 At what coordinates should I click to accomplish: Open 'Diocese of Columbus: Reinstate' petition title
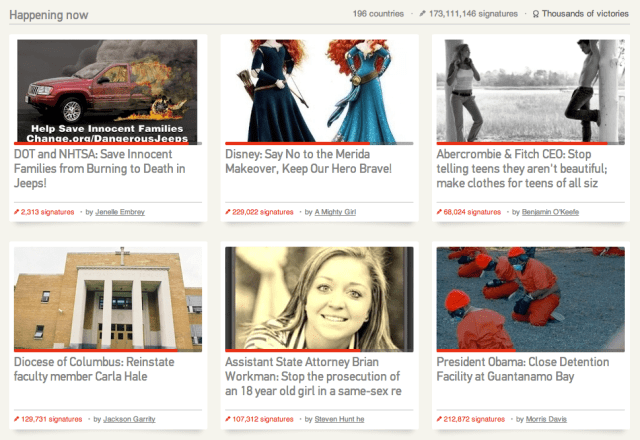coord(94,369)
